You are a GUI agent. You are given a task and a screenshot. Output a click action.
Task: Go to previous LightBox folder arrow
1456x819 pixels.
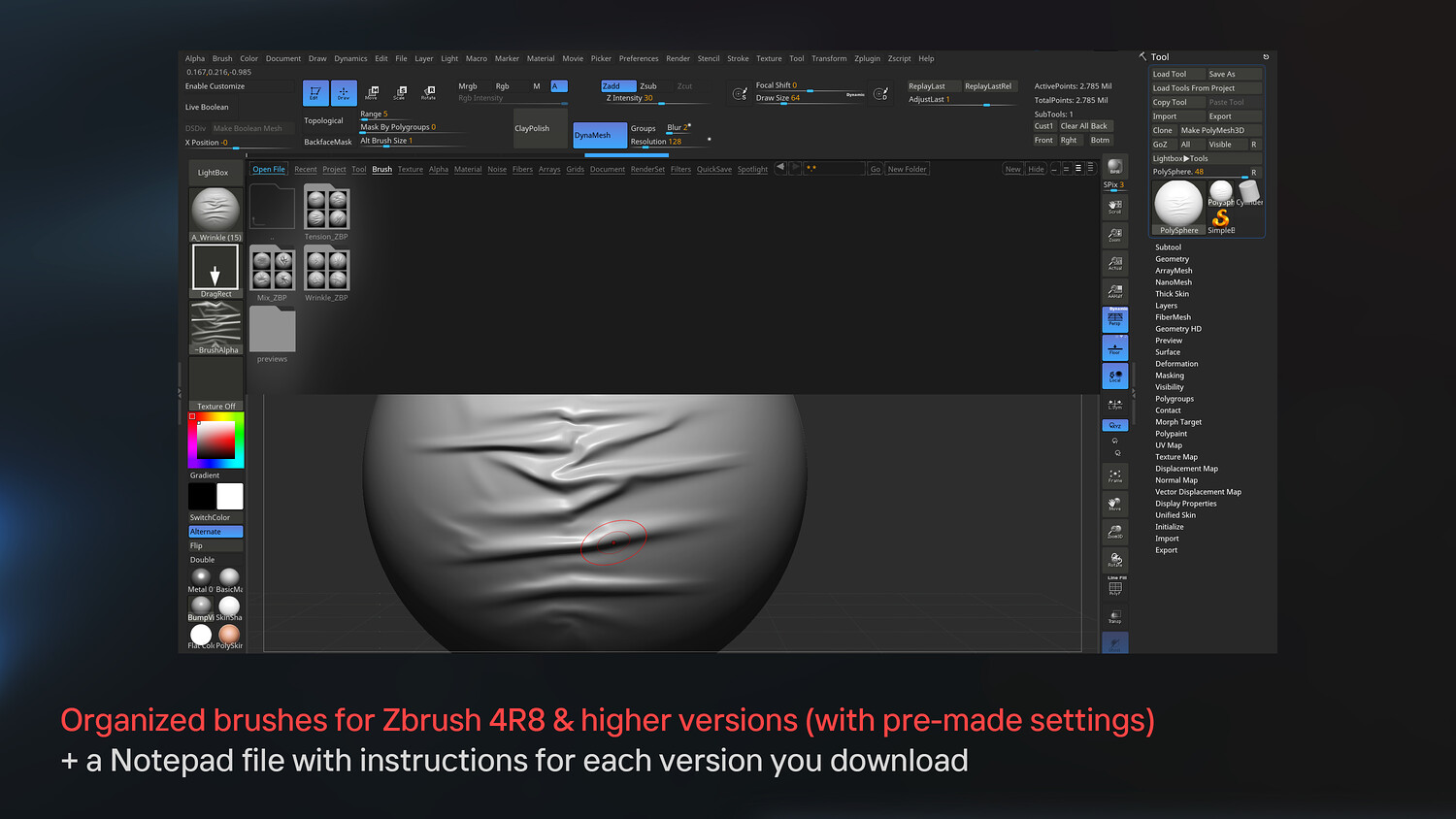(x=780, y=168)
